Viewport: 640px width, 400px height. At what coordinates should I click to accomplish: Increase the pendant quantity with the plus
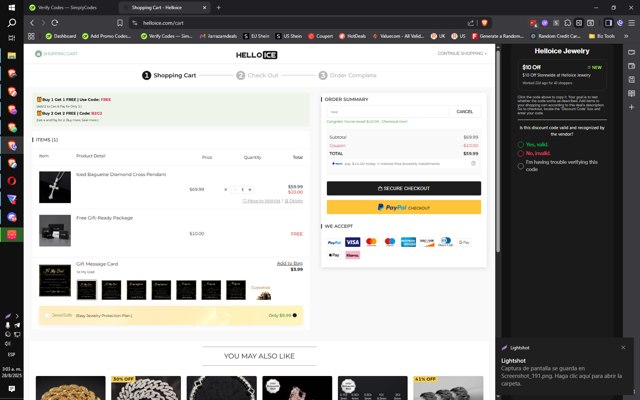point(250,189)
